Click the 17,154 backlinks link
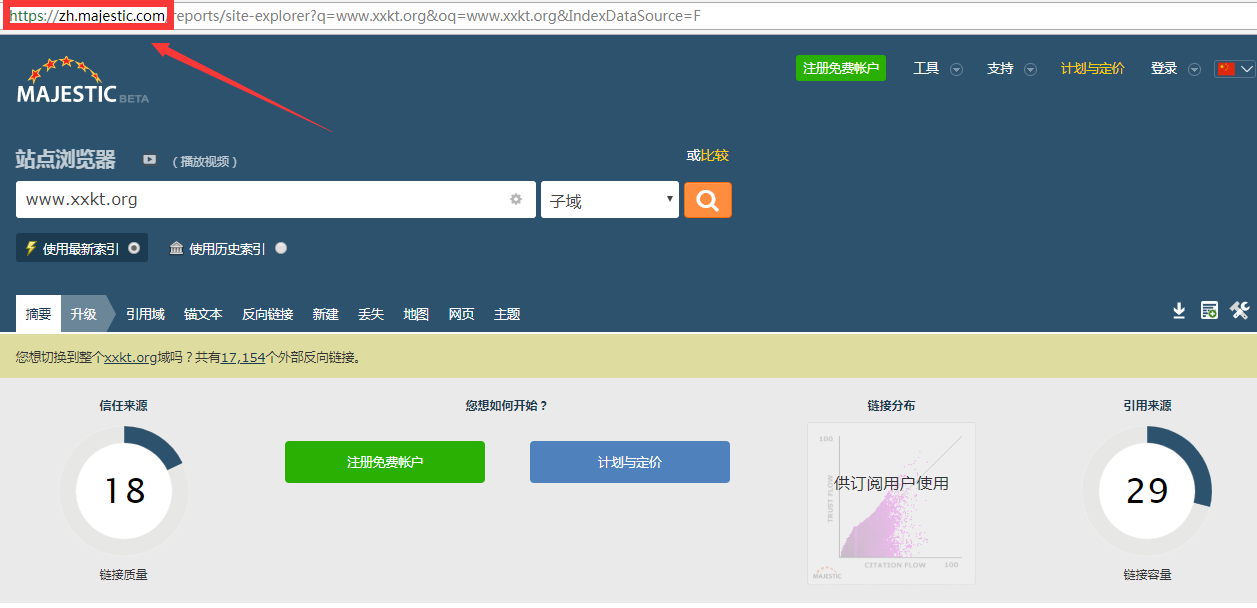The image size is (1257, 608). click(x=243, y=357)
